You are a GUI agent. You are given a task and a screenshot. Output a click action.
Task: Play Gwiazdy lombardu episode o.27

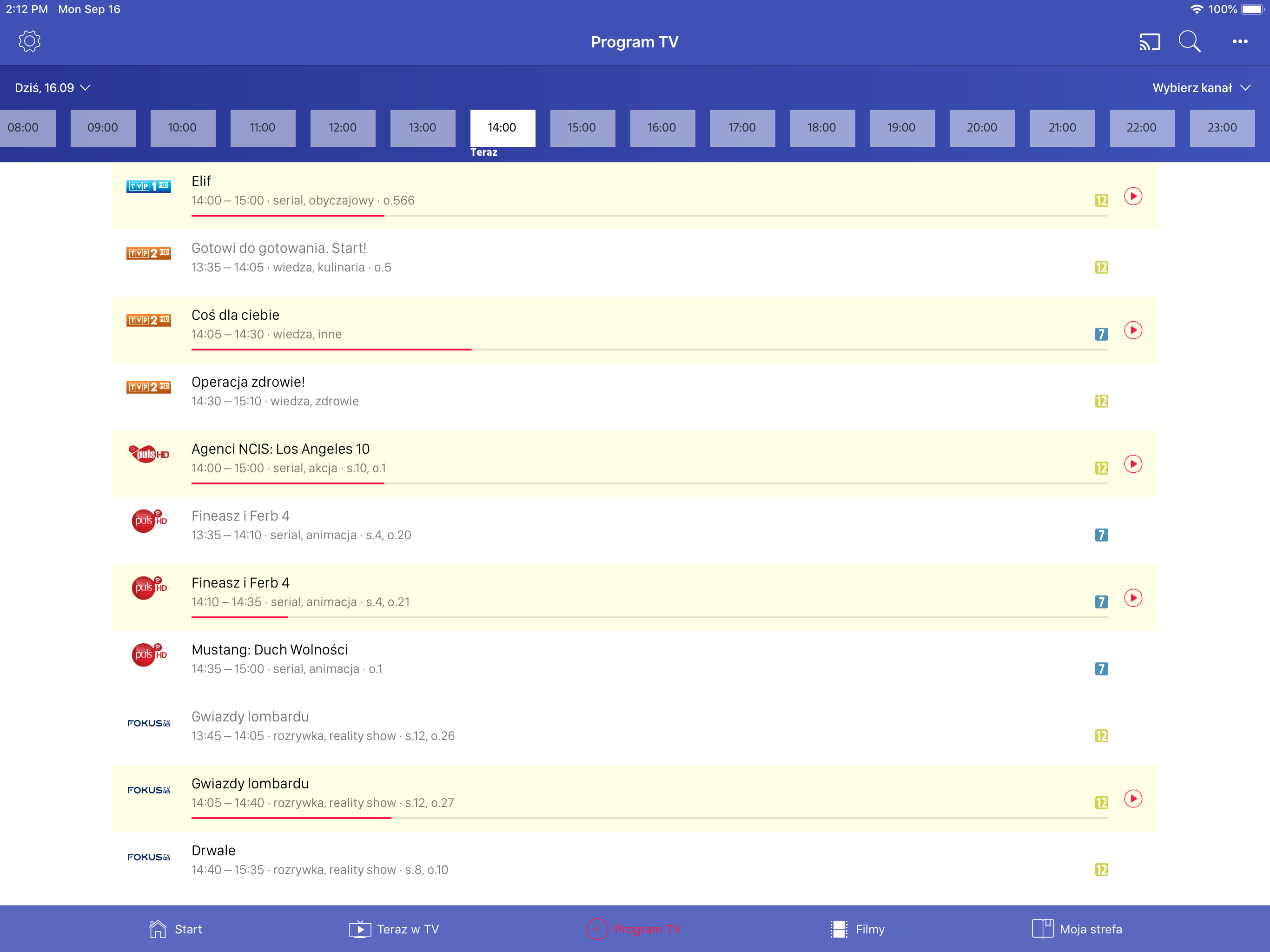pos(1133,799)
